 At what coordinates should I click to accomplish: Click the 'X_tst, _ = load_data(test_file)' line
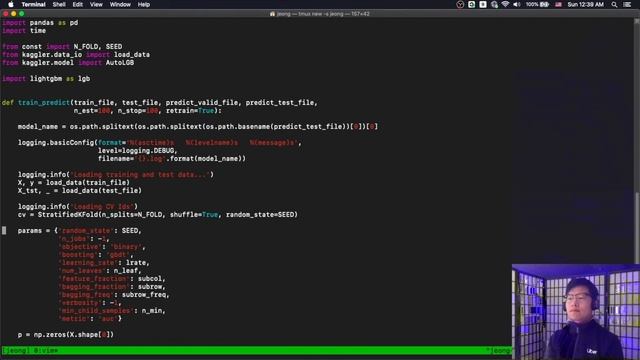tap(80, 191)
